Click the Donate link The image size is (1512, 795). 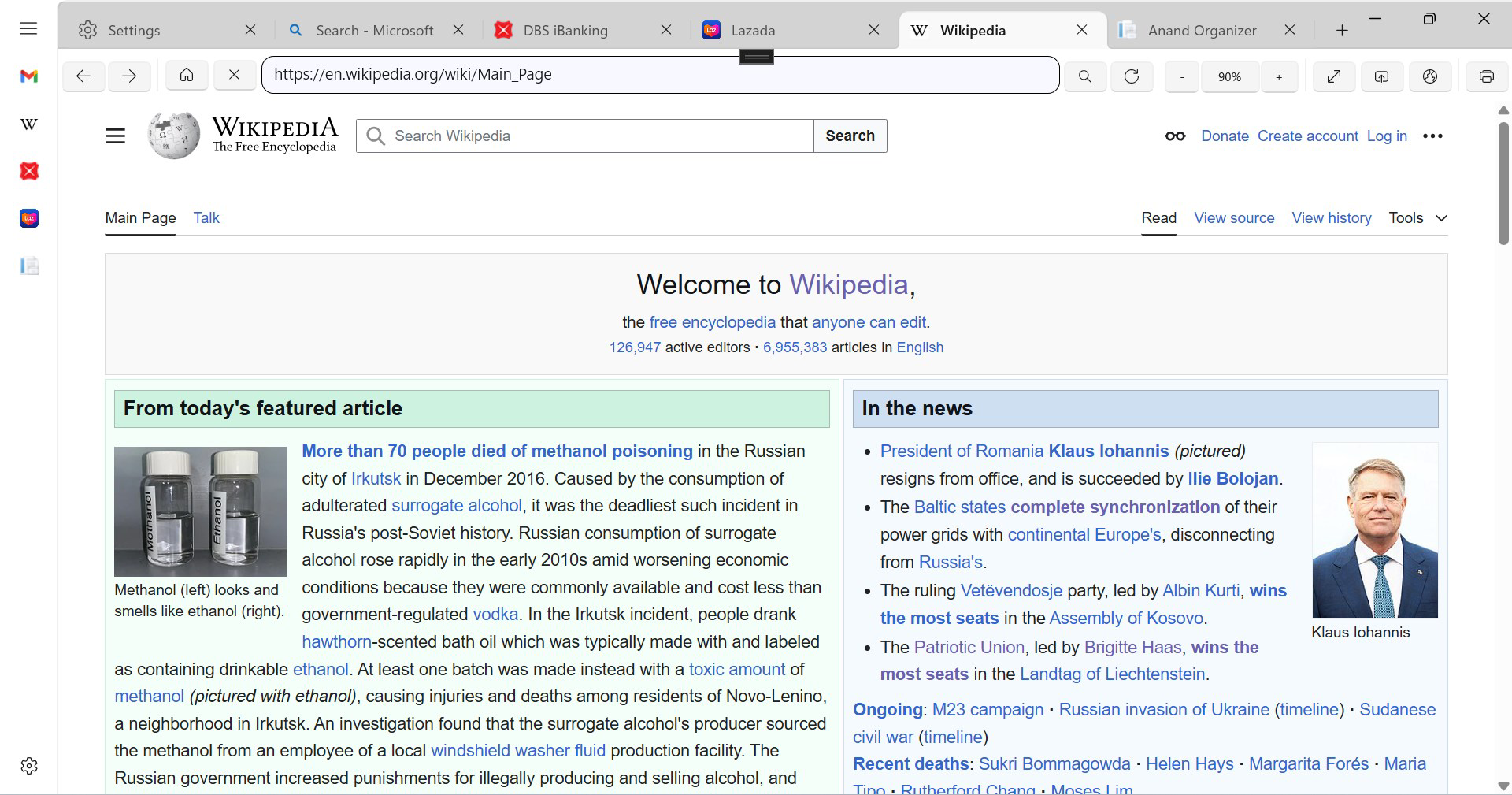1225,136
